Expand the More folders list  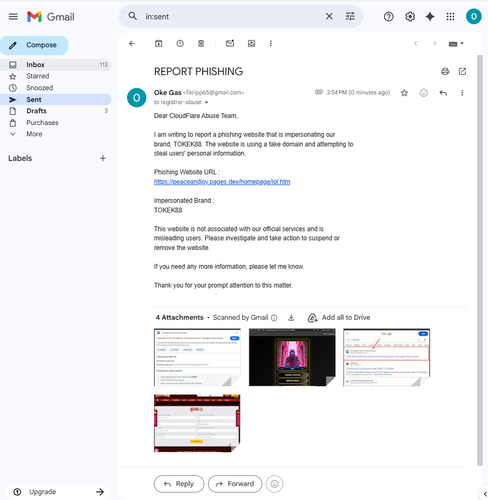tap(55, 134)
